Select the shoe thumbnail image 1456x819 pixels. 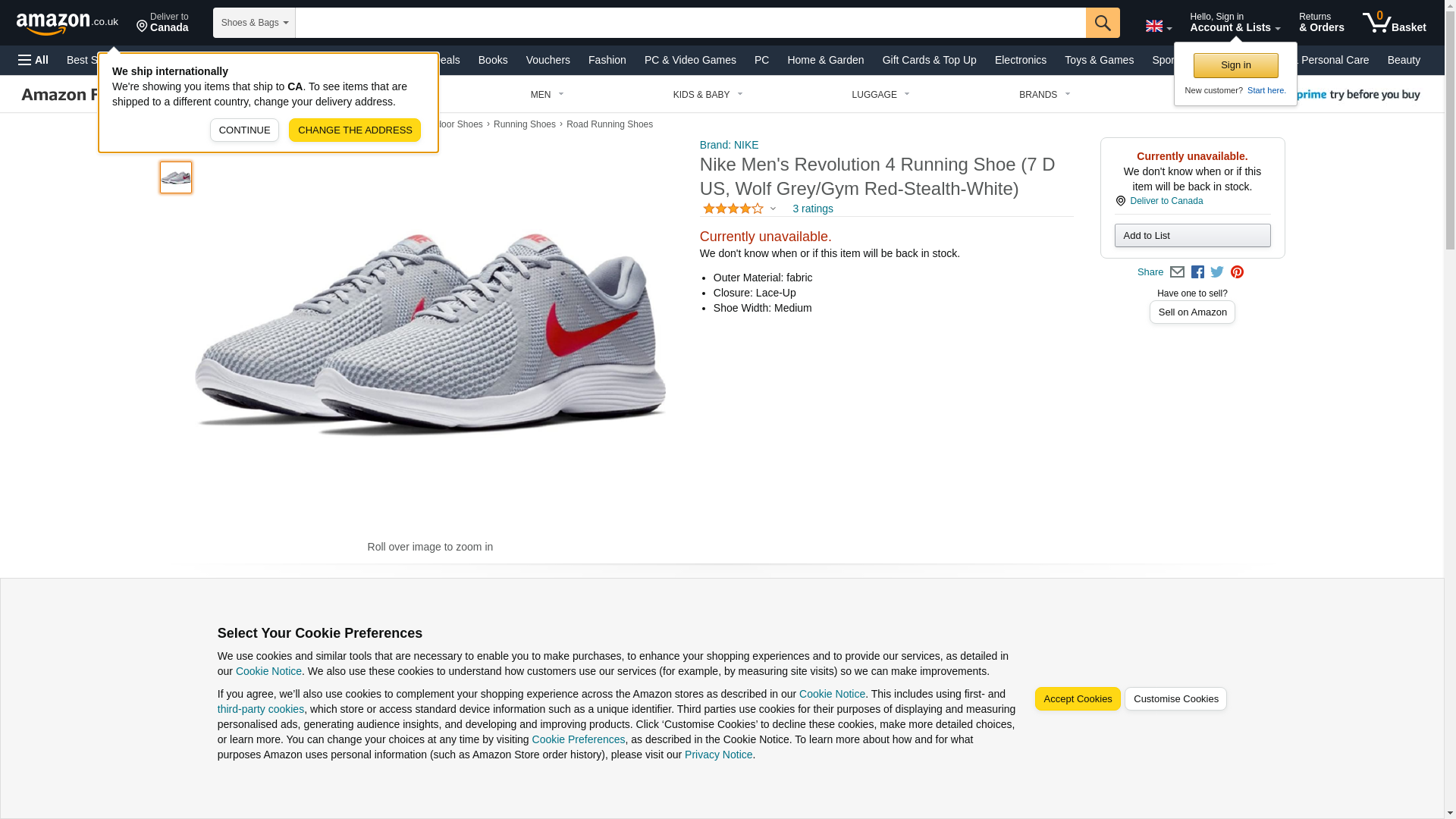[x=176, y=177]
